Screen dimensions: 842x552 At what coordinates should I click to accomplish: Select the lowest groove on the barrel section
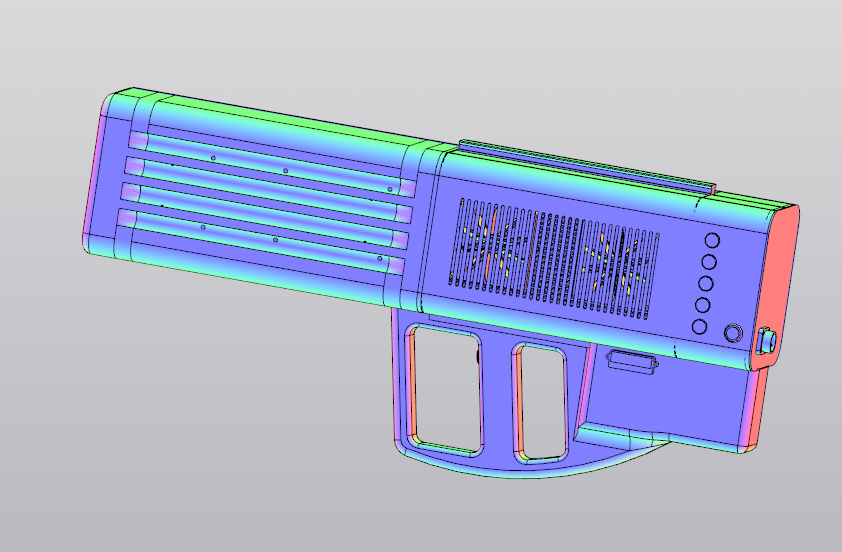tap(260, 242)
